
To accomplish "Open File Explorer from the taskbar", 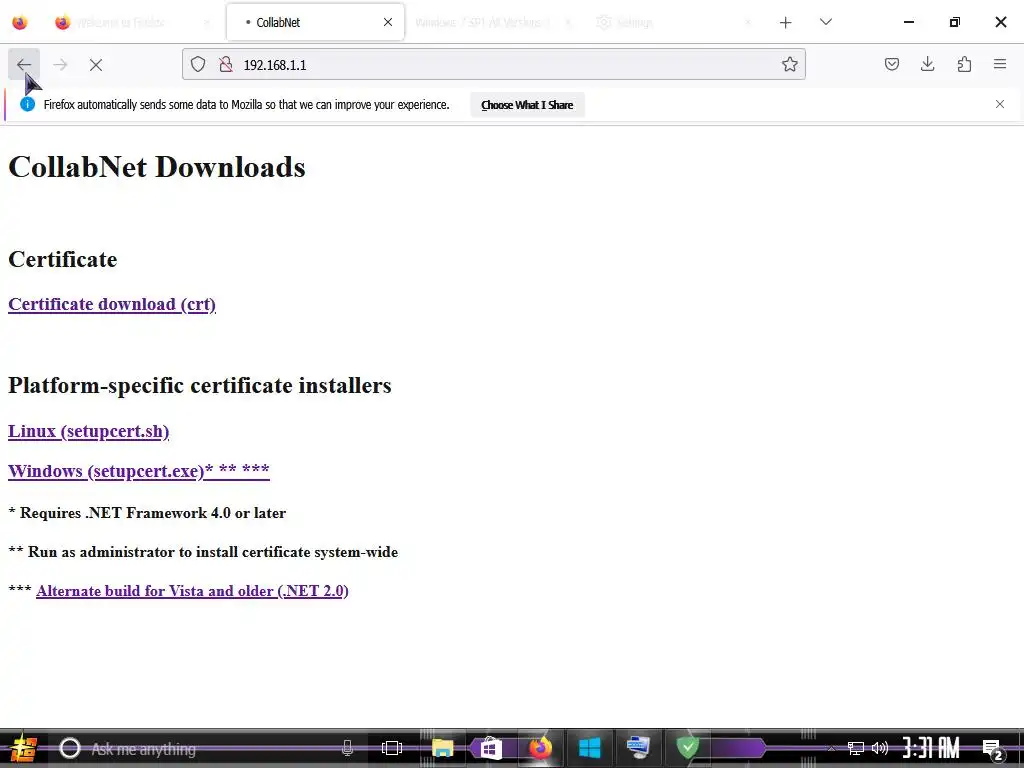I will coord(442,748).
